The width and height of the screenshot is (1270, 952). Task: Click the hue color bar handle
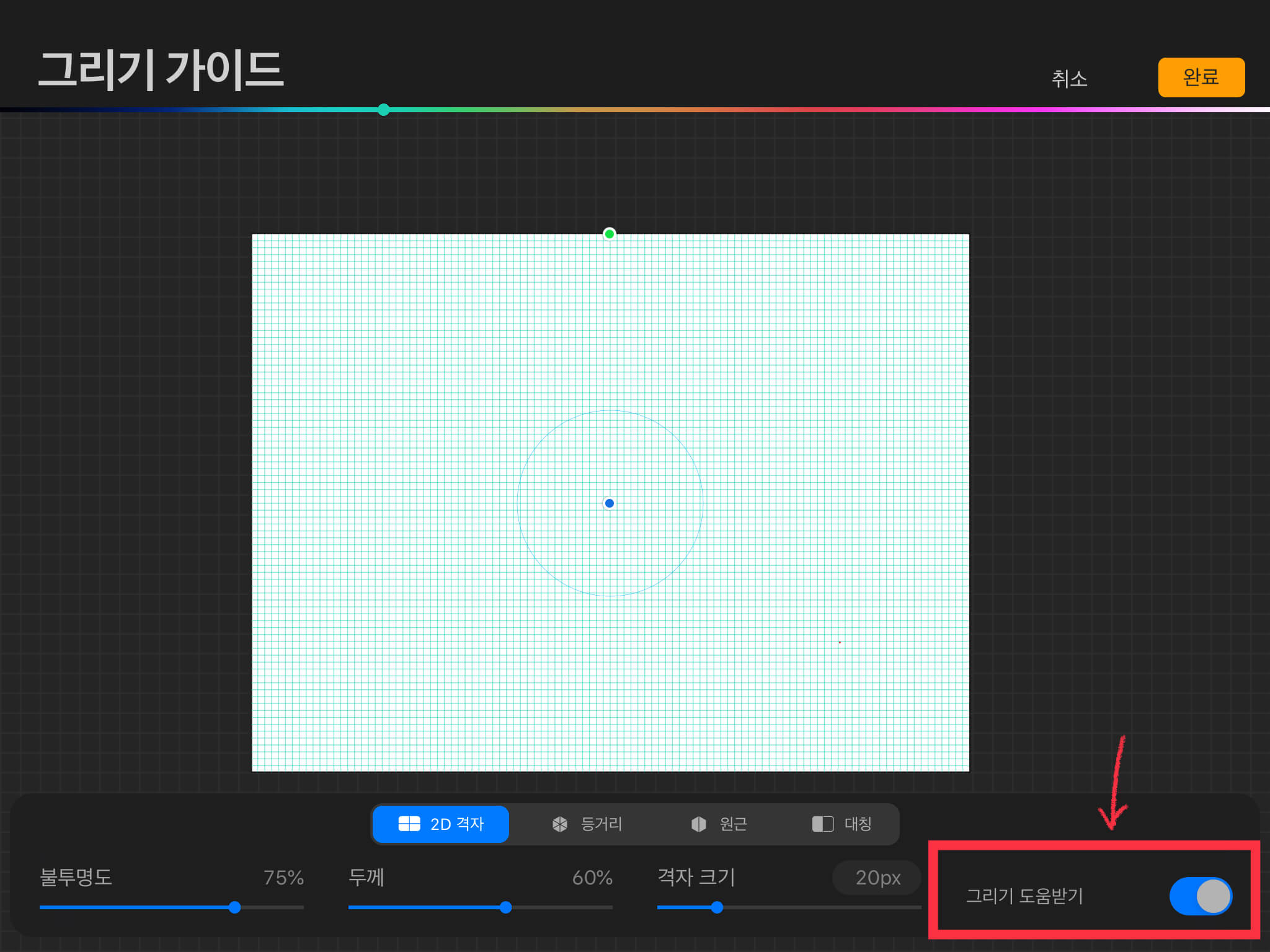click(384, 110)
